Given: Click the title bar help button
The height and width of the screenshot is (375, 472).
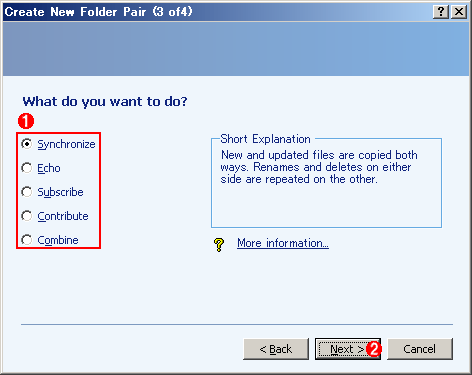Looking at the screenshot, I should point(441,12).
